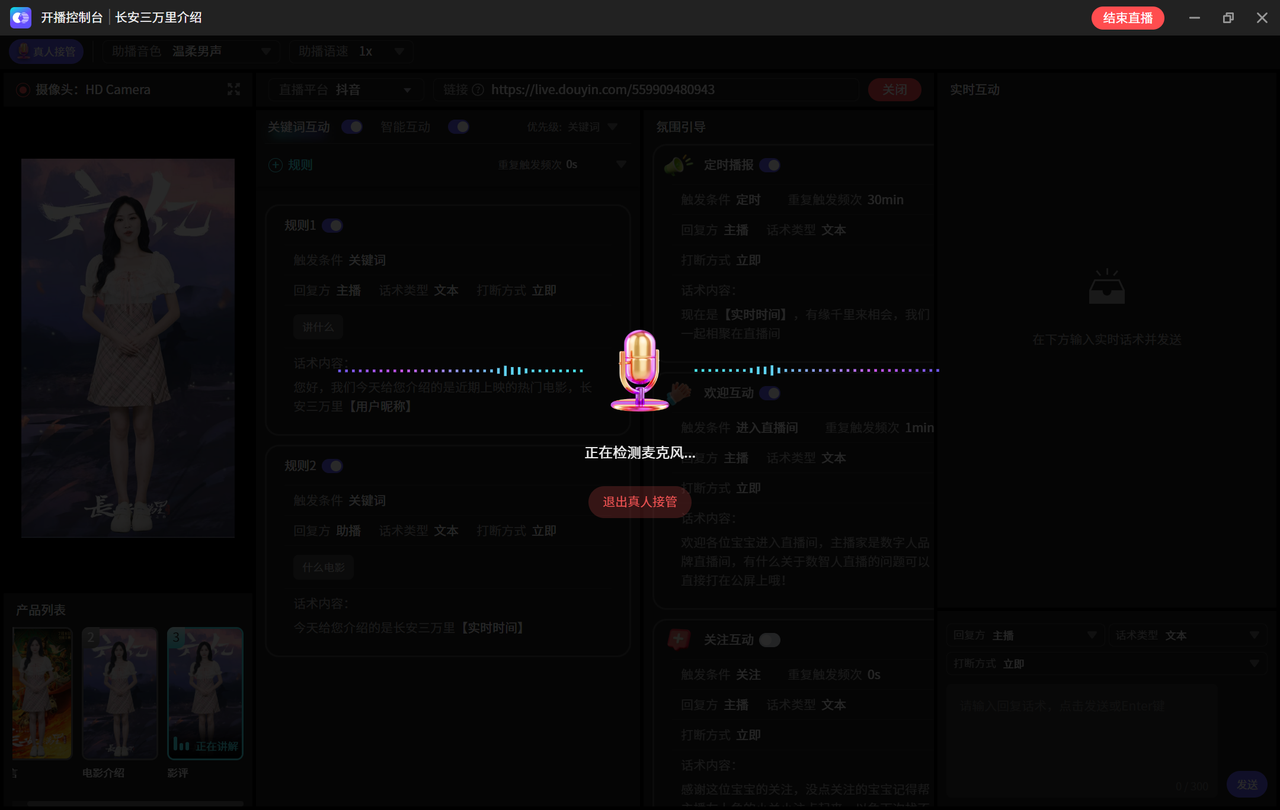
Task: Toggle the 关键词互动 switch
Action: click(352, 127)
